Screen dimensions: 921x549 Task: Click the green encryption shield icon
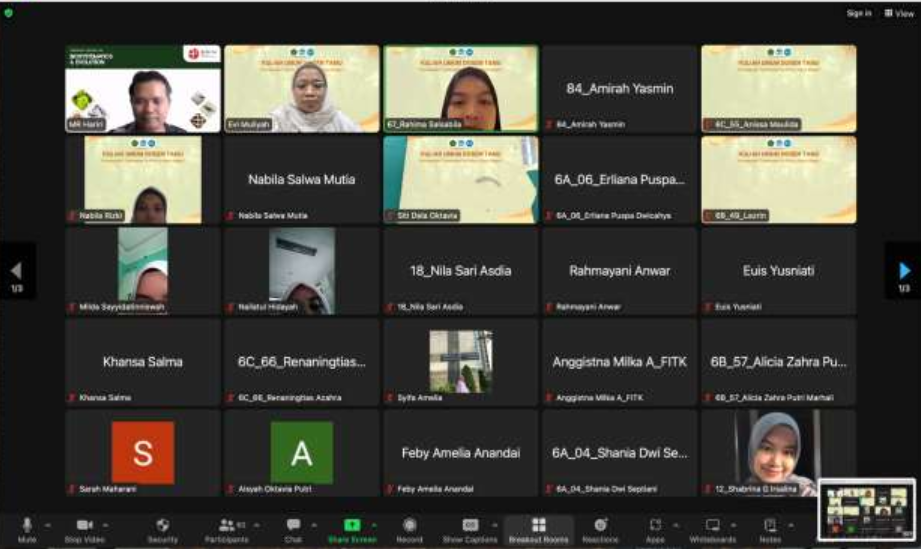[x=9, y=13]
